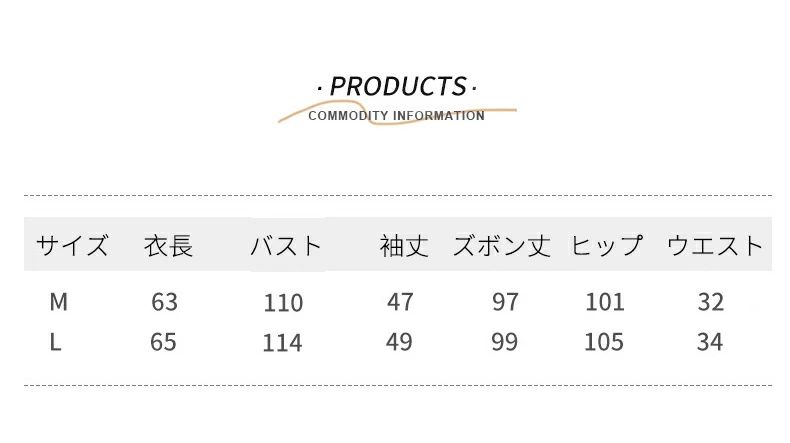Click the ヒップ column header
790x443 pixels.
coord(606,246)
